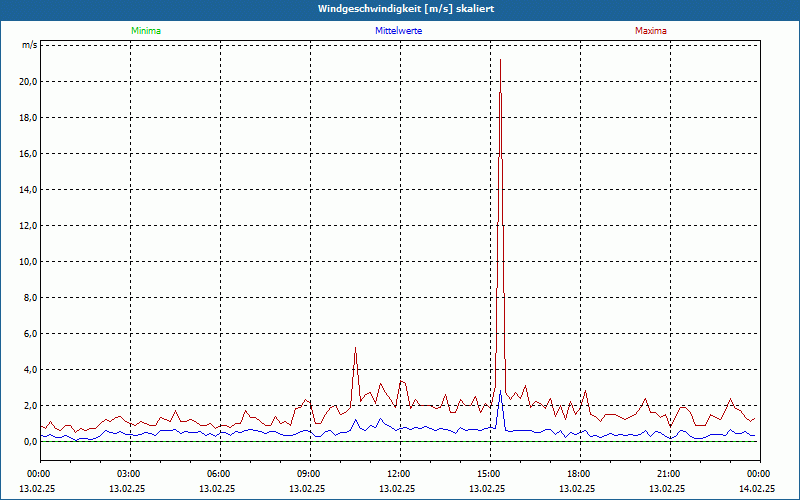Click the 14.02.25 date label
Viewport: 800px width, 500px height.
(757, 488)
